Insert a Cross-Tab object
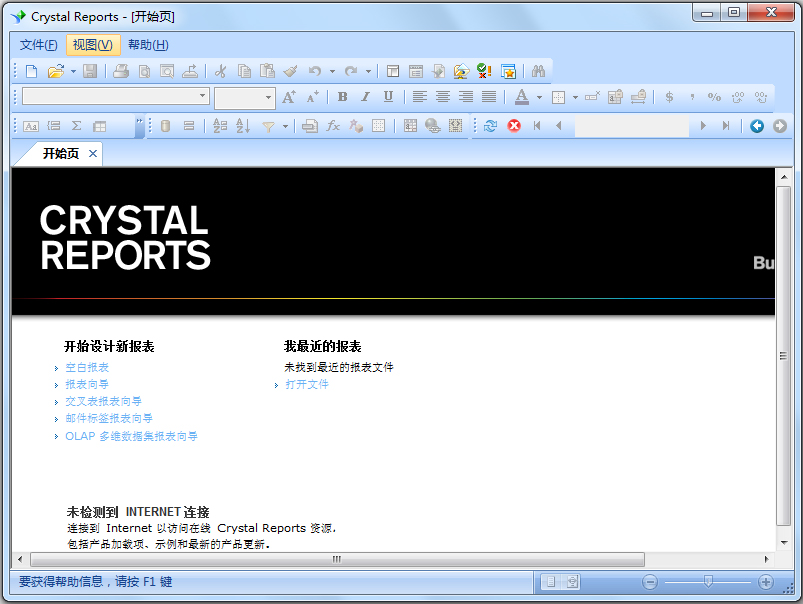The width and height of the screenshot is (803, 604). [x=100, y=126]
